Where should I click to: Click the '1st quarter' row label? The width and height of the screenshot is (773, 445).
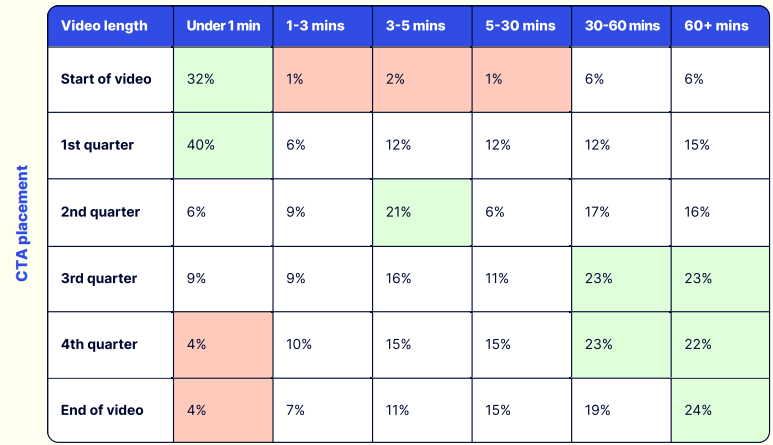[98, 145]
